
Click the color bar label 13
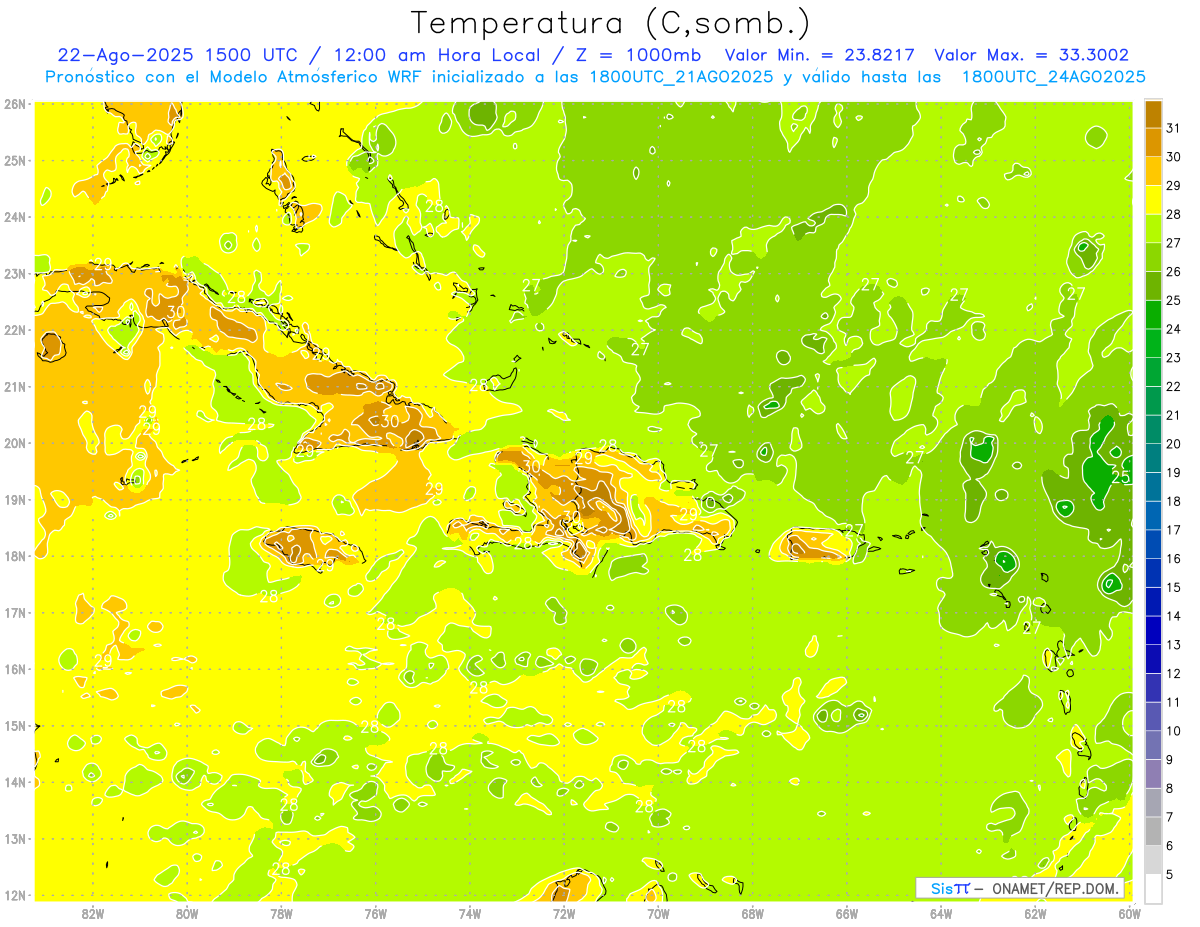(1174, 645)
